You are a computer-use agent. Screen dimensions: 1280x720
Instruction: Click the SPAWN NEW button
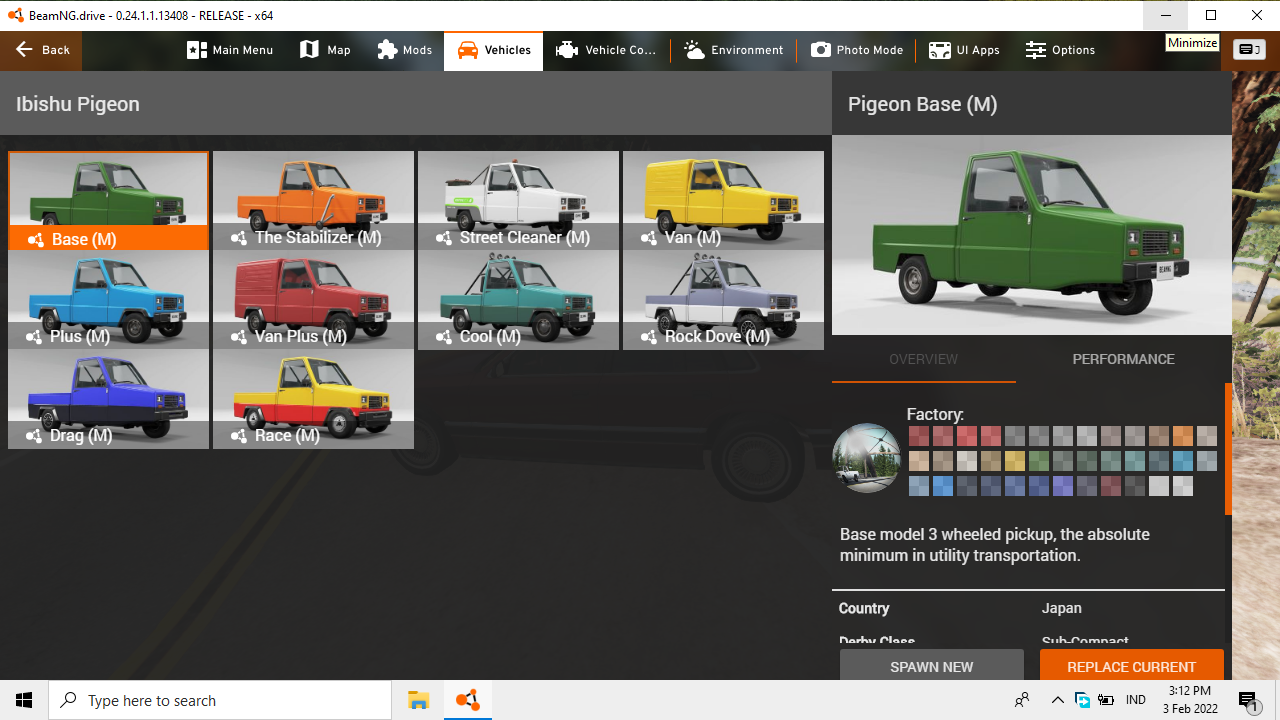[x=932, y=666]
